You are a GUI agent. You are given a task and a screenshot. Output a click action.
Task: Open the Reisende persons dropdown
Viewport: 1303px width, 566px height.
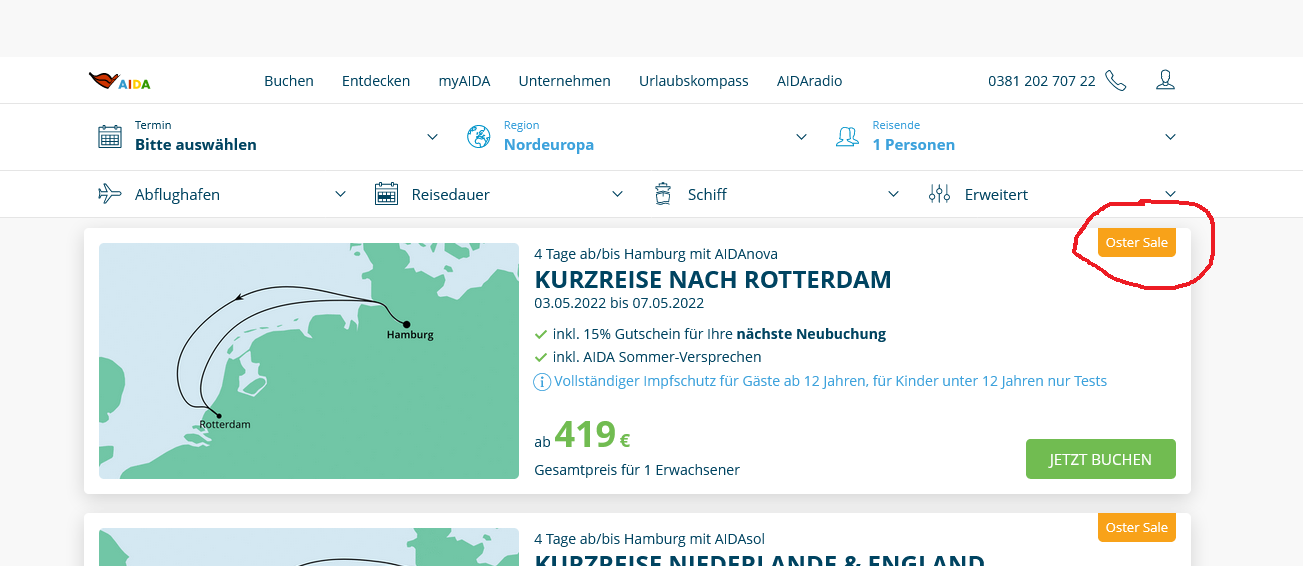coord(1170,137)
